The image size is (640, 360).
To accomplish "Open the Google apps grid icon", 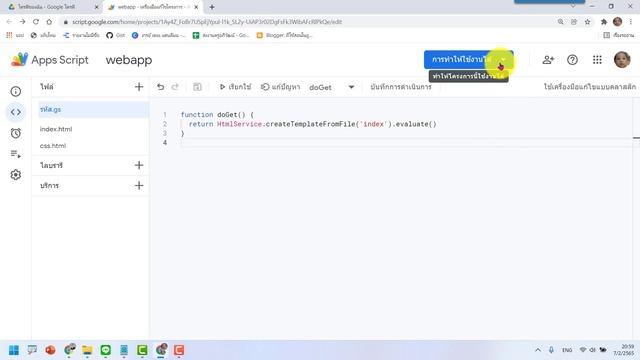I will pyautogui.click(x=597, y=60).
